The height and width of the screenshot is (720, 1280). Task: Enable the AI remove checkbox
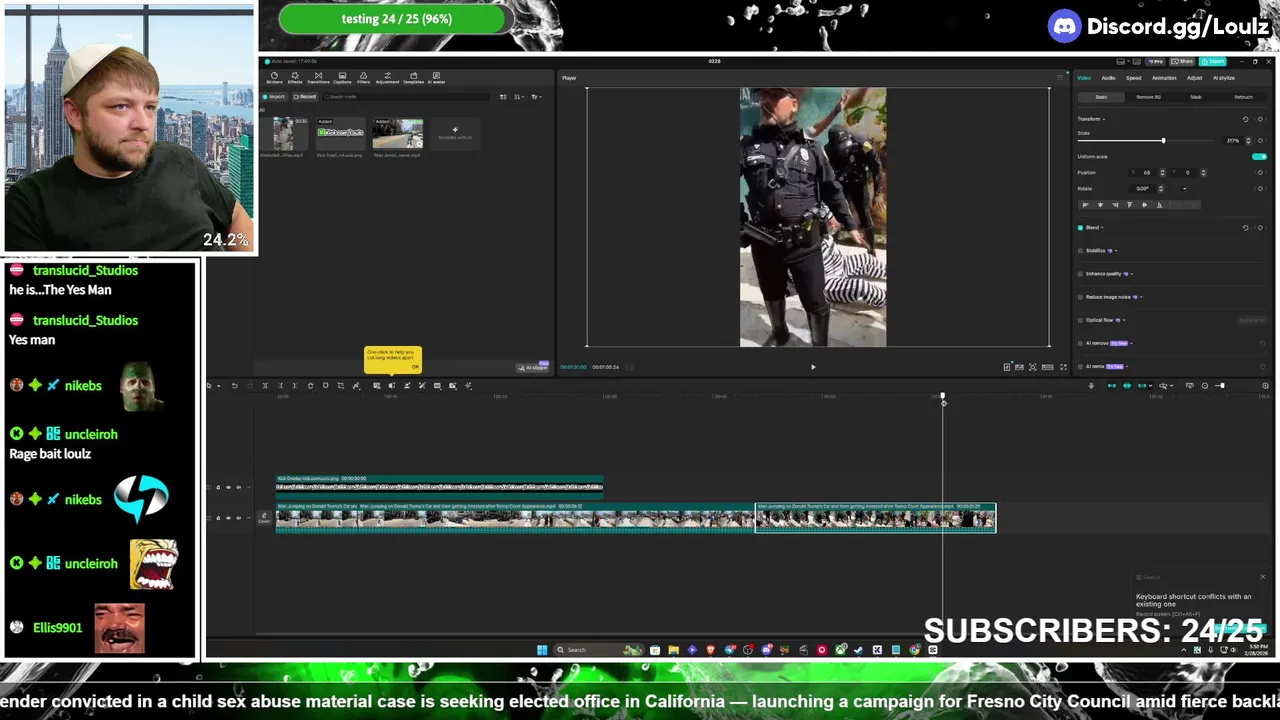tap(1080, 343)
